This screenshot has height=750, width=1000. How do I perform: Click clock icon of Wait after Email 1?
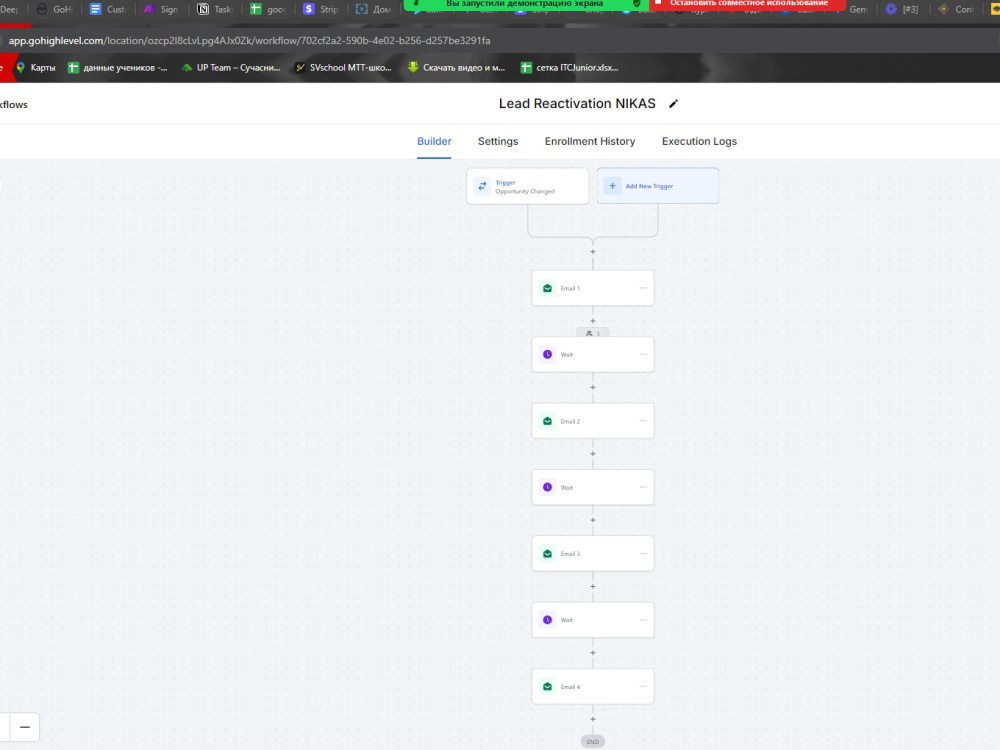tap(547, 355)
